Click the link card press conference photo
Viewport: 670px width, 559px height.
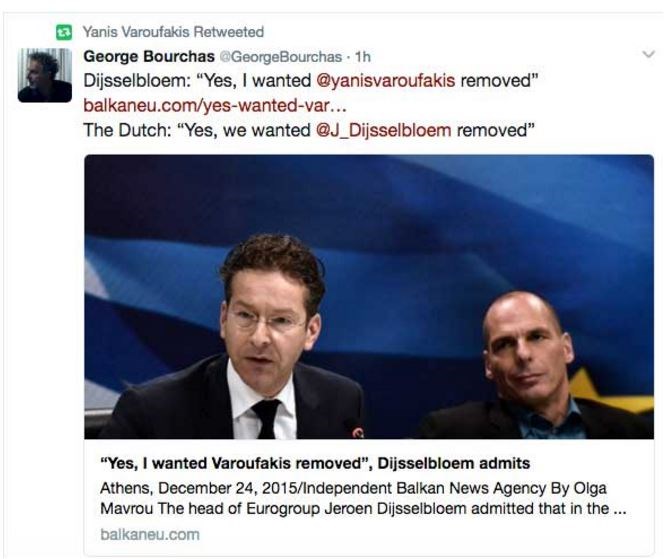point(369,297)
